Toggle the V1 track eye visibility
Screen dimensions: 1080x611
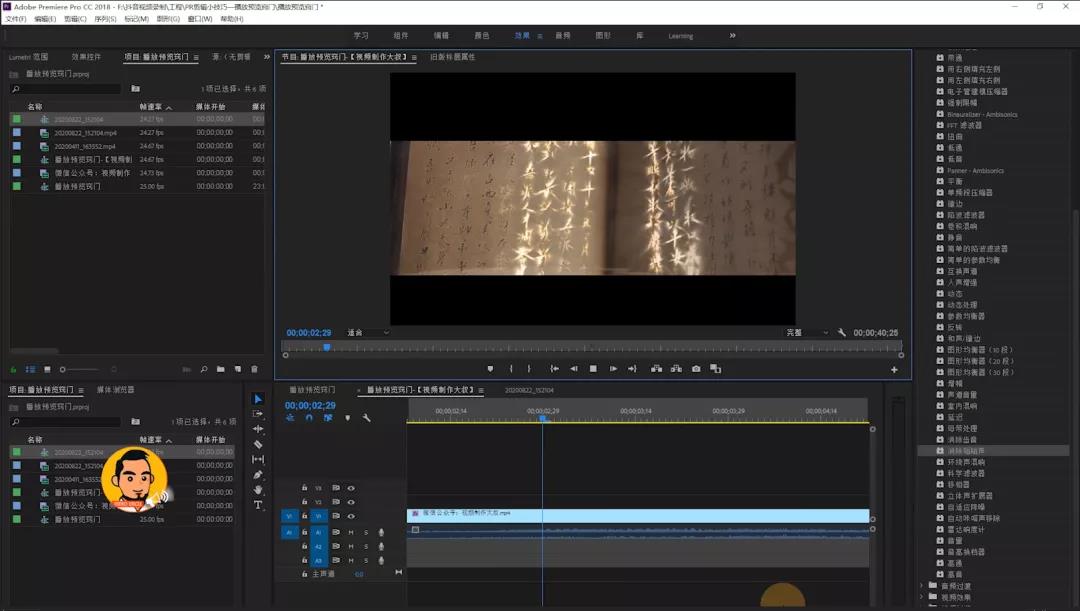pos(351,516)
